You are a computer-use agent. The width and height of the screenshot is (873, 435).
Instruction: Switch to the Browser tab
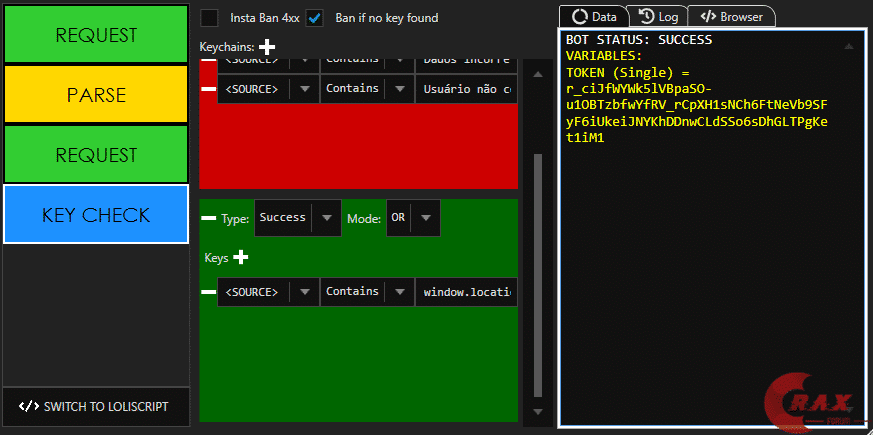732,17
